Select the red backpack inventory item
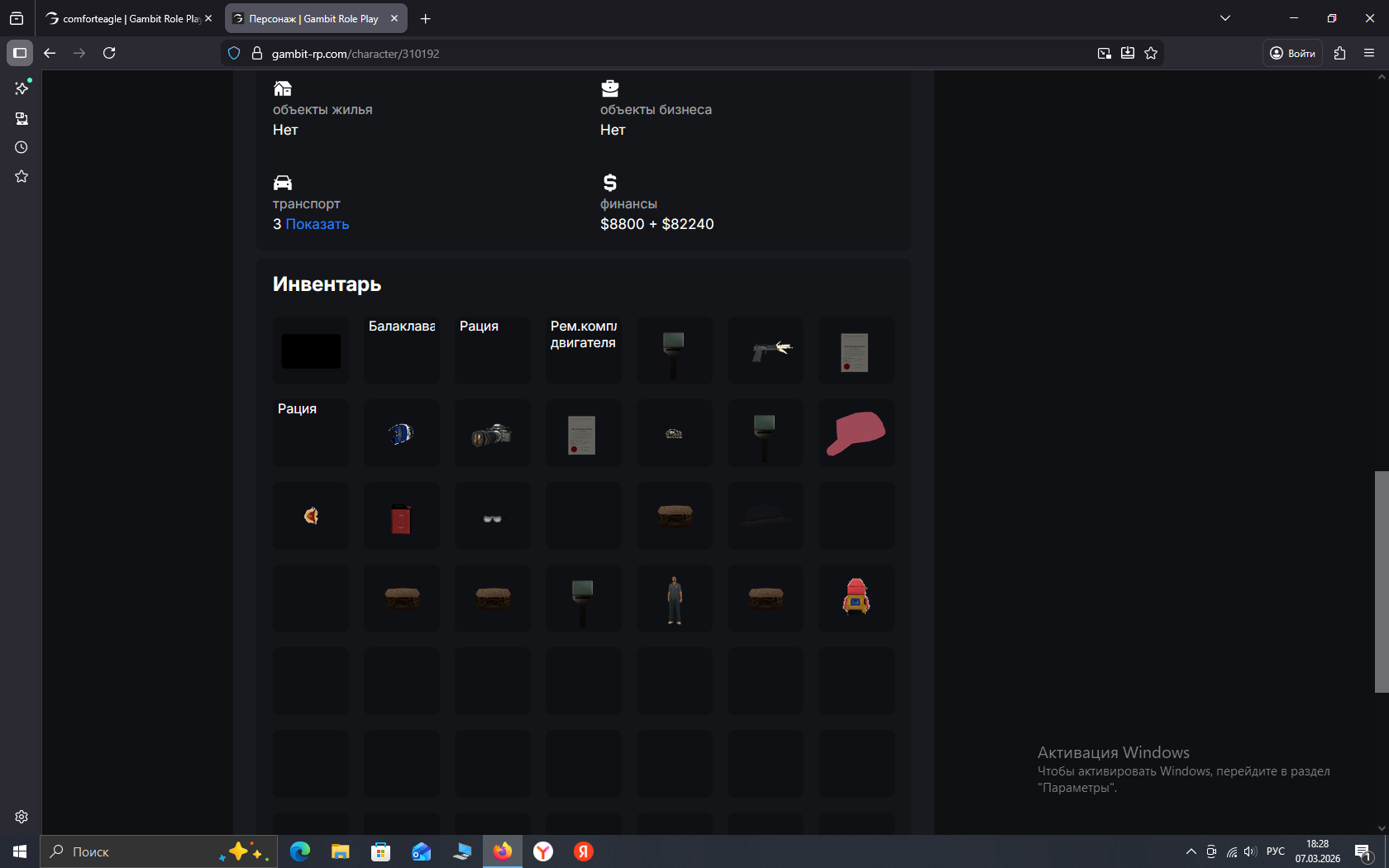1389x868 pixels. click(x=856, y=598)
